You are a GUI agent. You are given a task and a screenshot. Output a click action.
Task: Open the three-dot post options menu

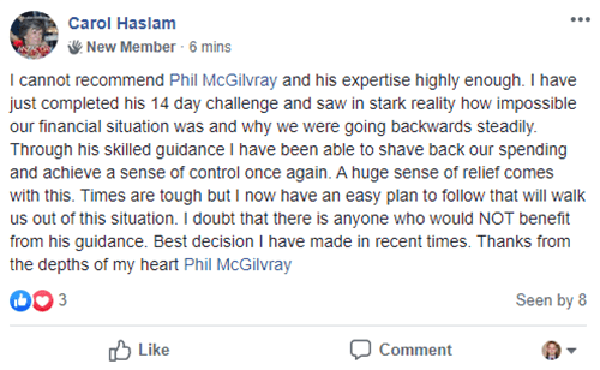580,20
